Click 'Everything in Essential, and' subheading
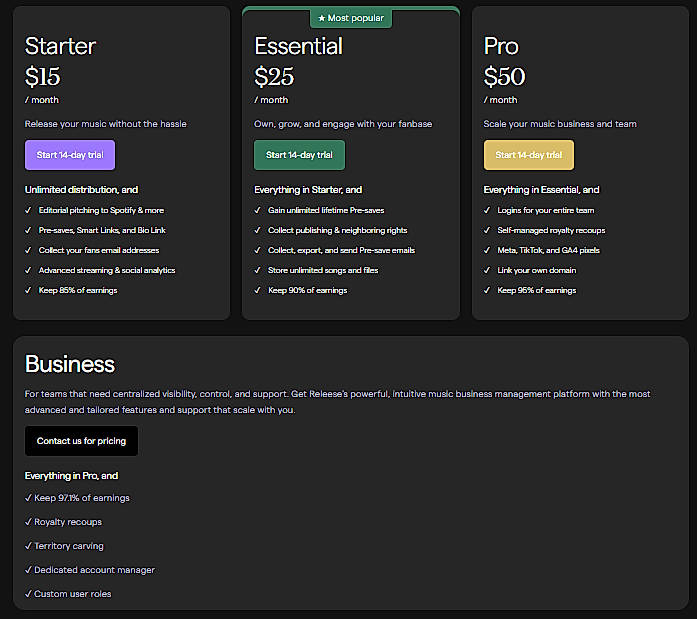Screen dimensions: 697x619 (541, 190)
